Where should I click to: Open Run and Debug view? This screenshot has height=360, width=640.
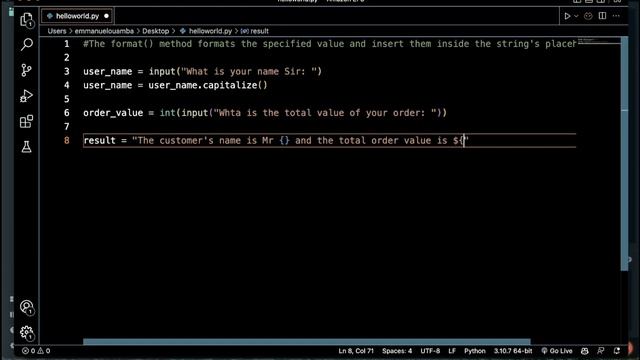pyautogui.click(x=27, y=96)
